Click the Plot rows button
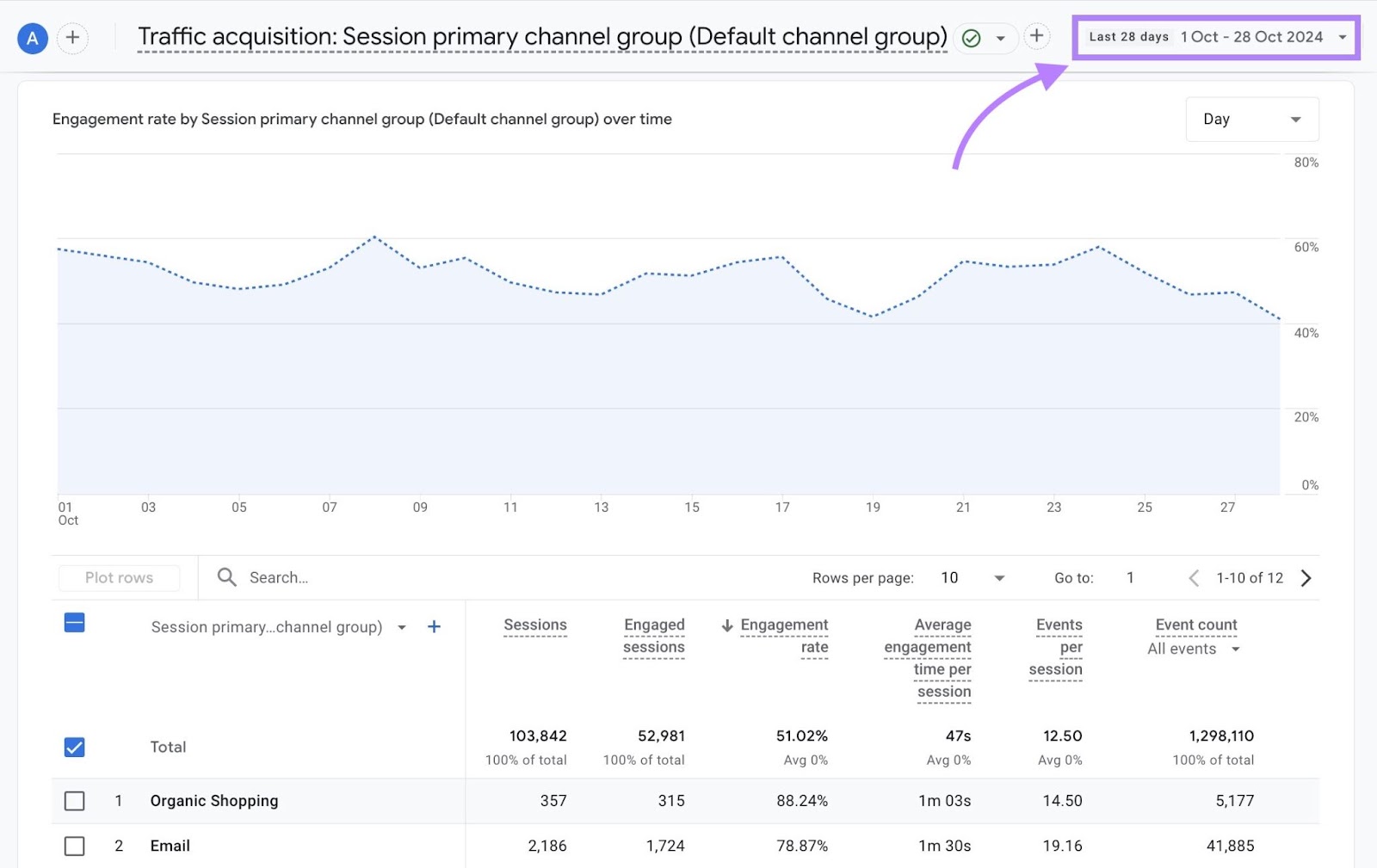The height and width of the screenshot is (868, 1377). [x=118, y=577]
